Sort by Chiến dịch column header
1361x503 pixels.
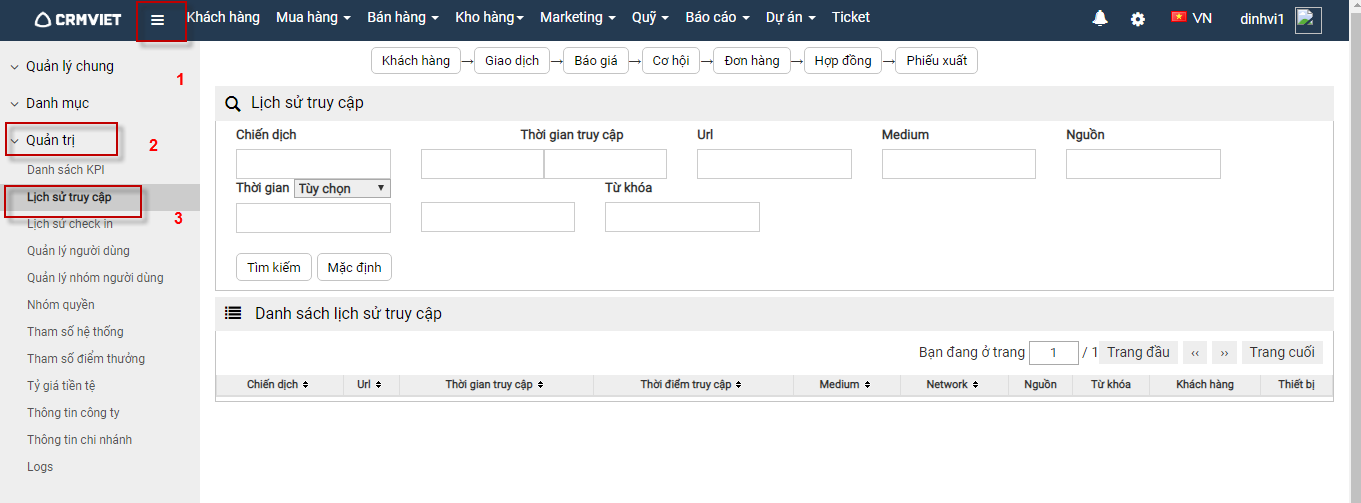(278, 385)
